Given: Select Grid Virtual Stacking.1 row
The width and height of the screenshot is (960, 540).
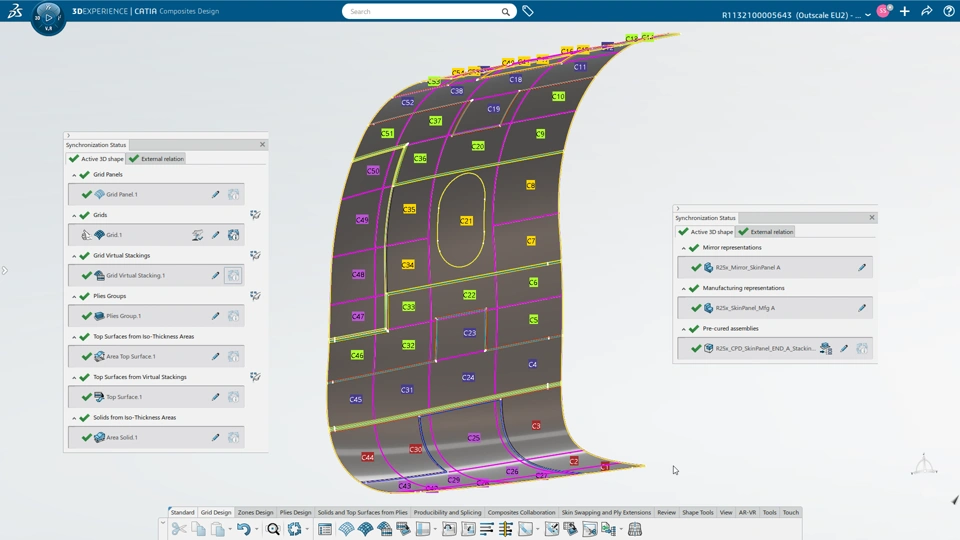Looking at the screenshot, I should (x=156, y=276).
